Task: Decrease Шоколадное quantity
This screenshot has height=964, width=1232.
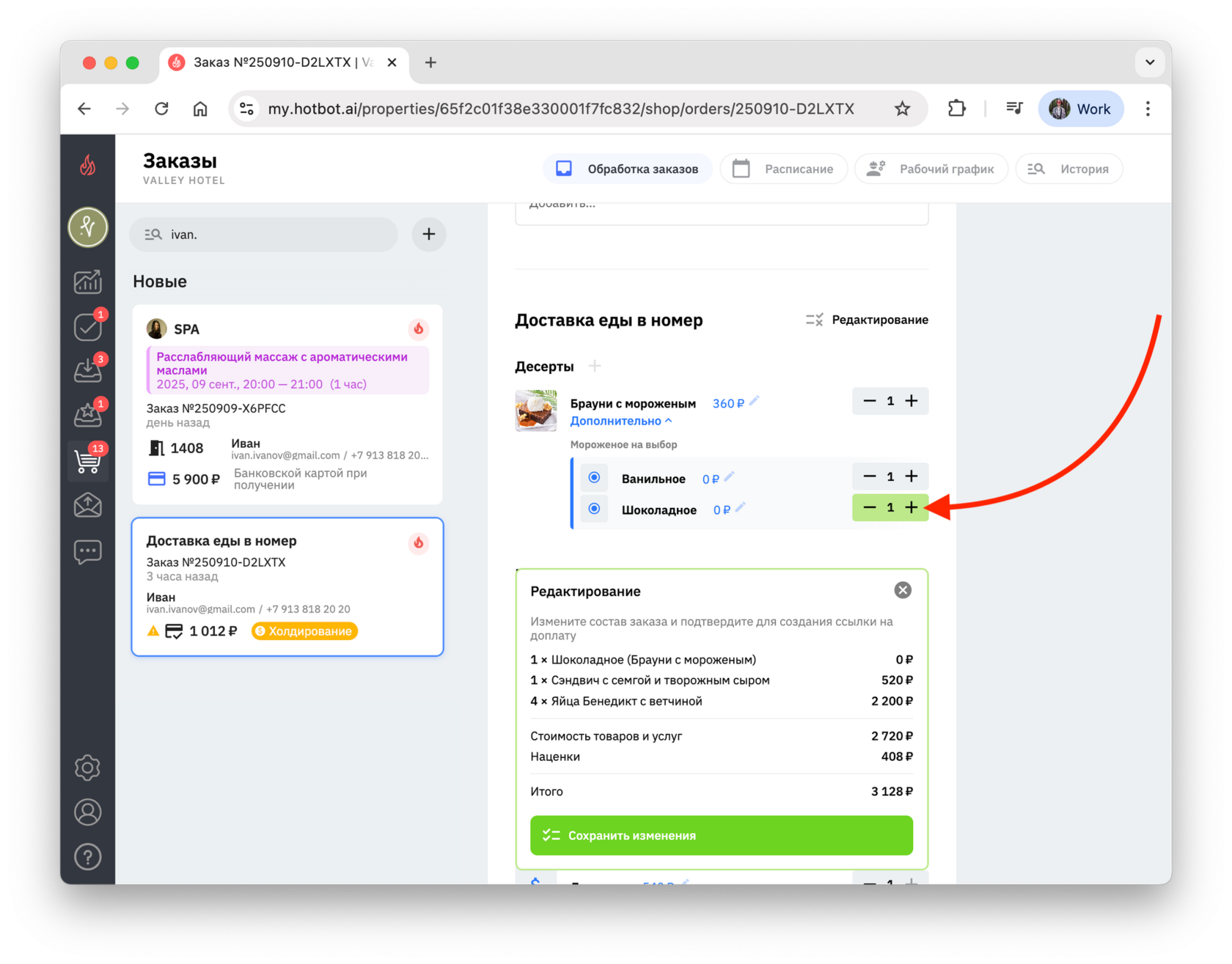Action: point(870,507)
